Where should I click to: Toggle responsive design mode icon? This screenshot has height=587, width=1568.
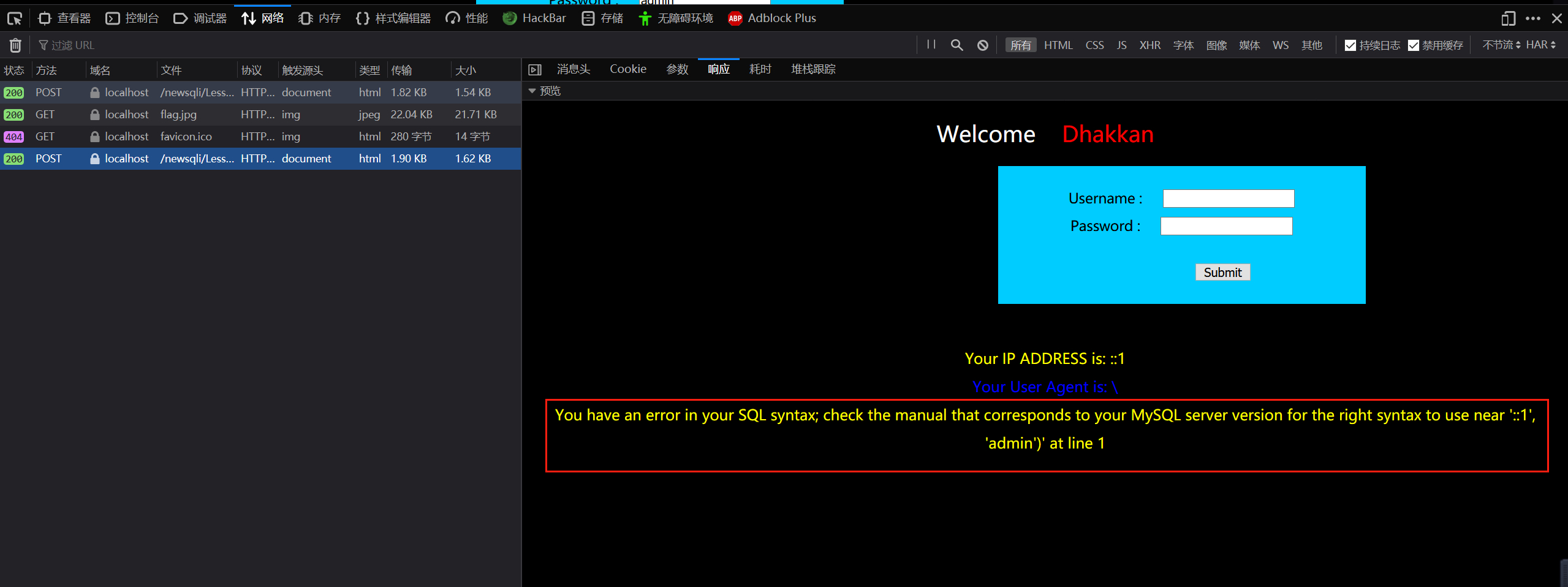pyautogui.click(x=1508, y=18)
